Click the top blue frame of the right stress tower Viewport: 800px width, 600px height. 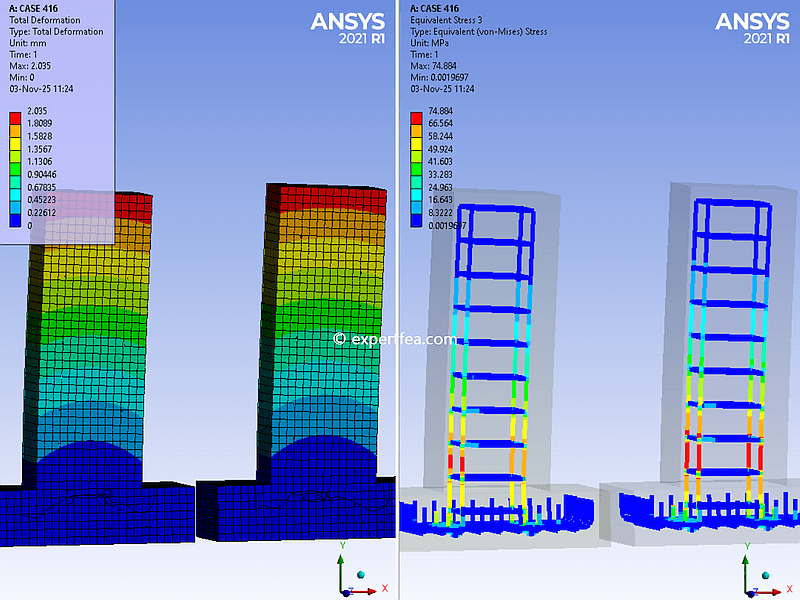733,203
